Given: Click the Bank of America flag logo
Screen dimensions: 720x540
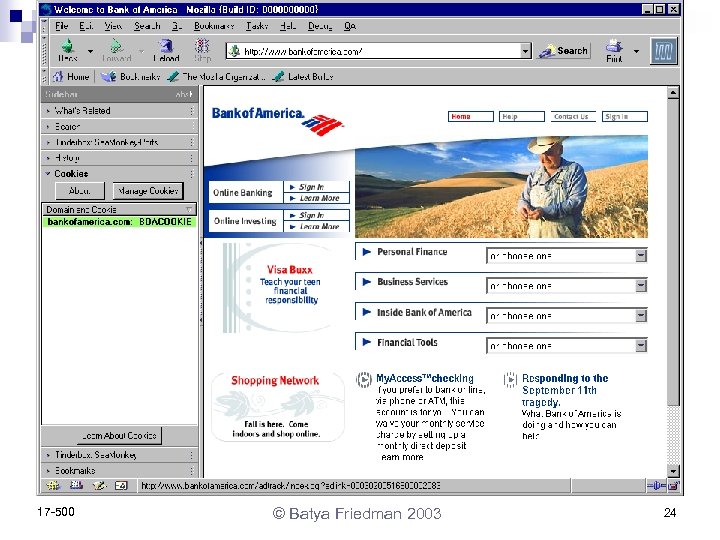Looking at the screenshot, I should coord(323,125).
